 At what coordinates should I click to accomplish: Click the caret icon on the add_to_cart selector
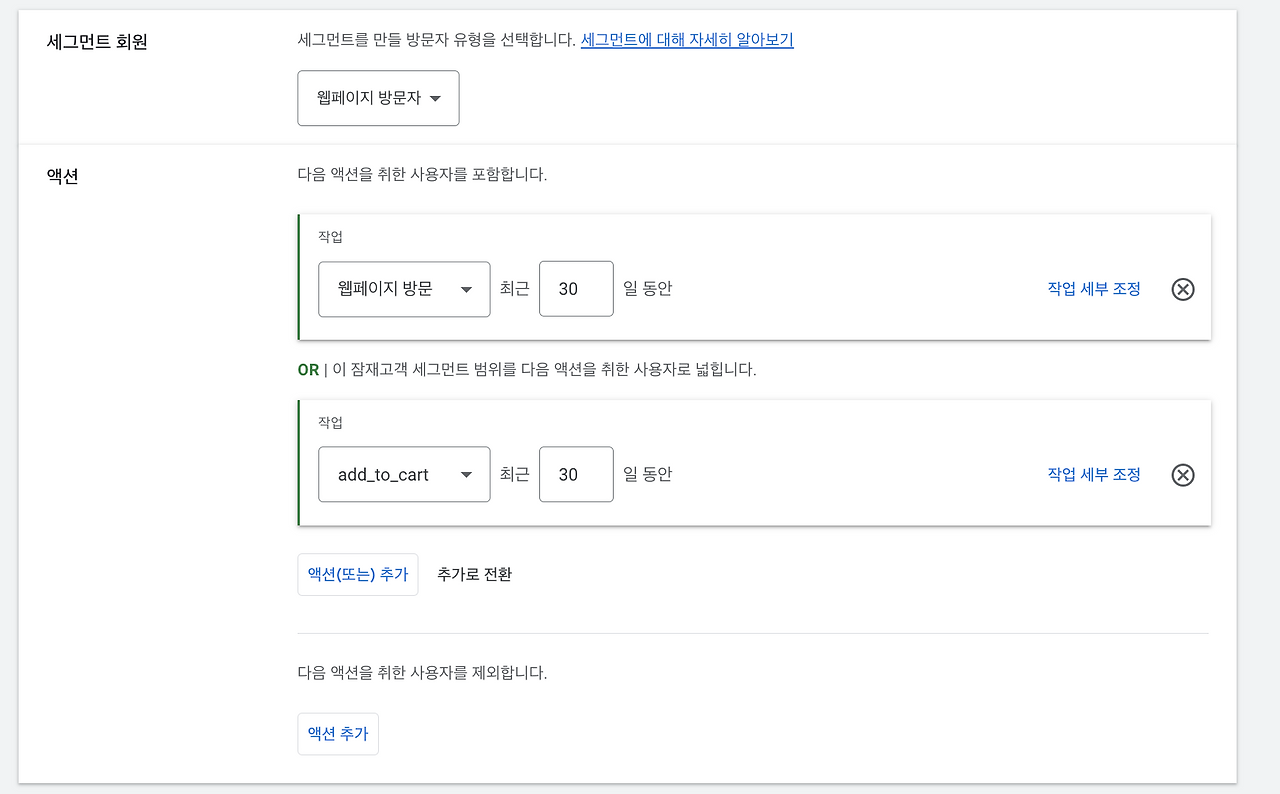pos(466,475)
